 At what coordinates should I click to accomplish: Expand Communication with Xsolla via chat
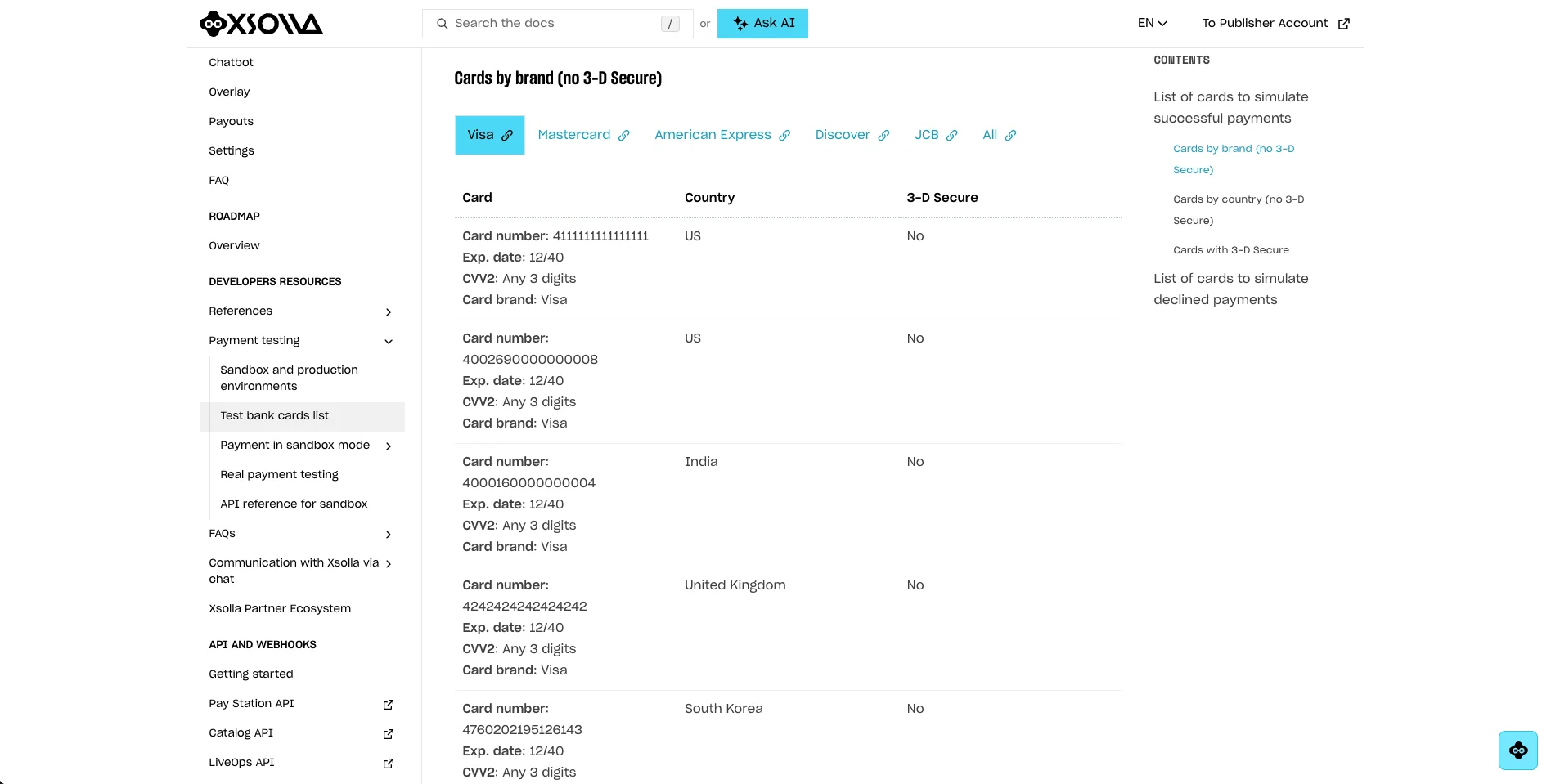(389, 563)
